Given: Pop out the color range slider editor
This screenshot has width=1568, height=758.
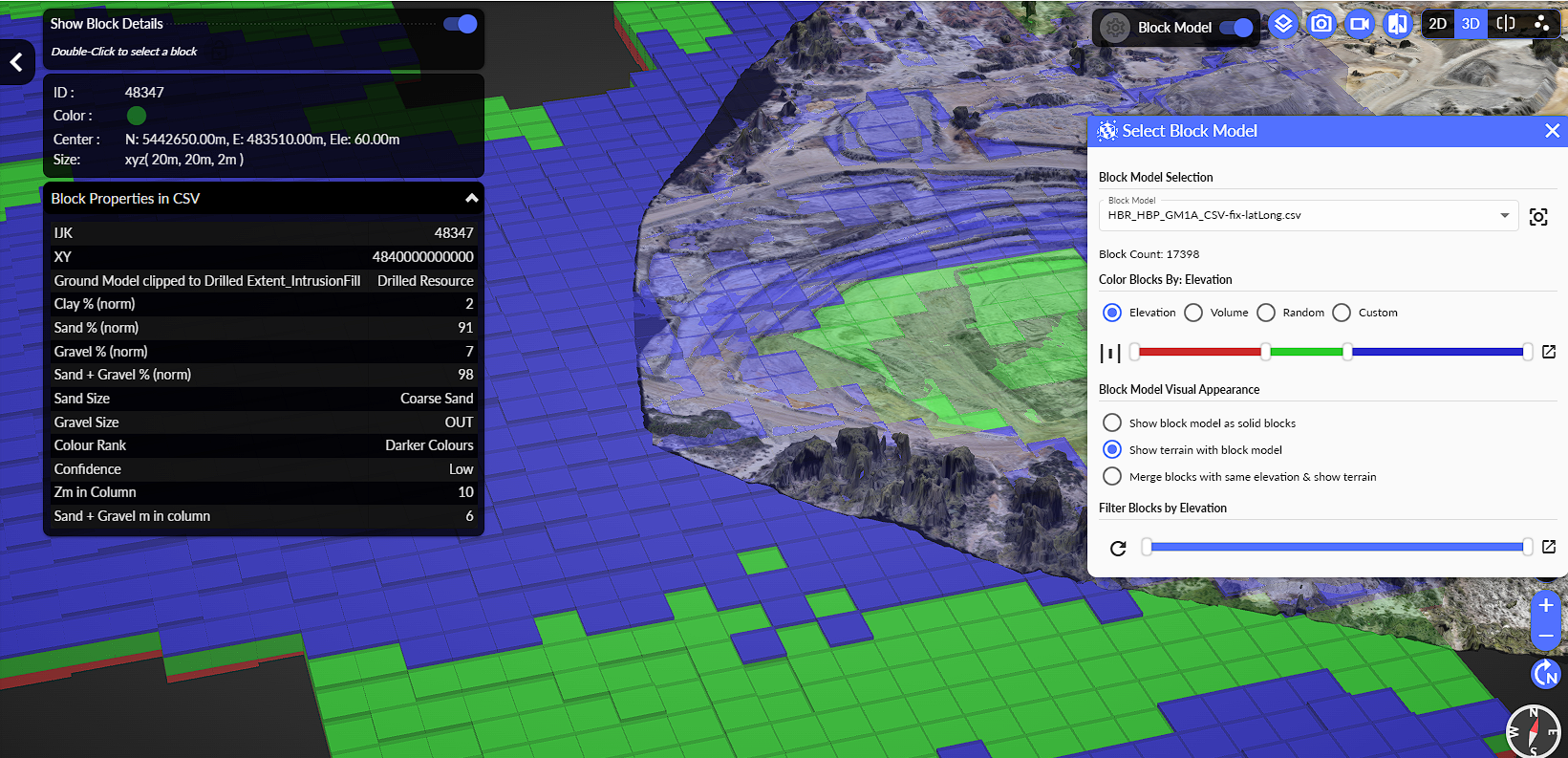Looking at the screenshot, I should (x=1549, y=352).
